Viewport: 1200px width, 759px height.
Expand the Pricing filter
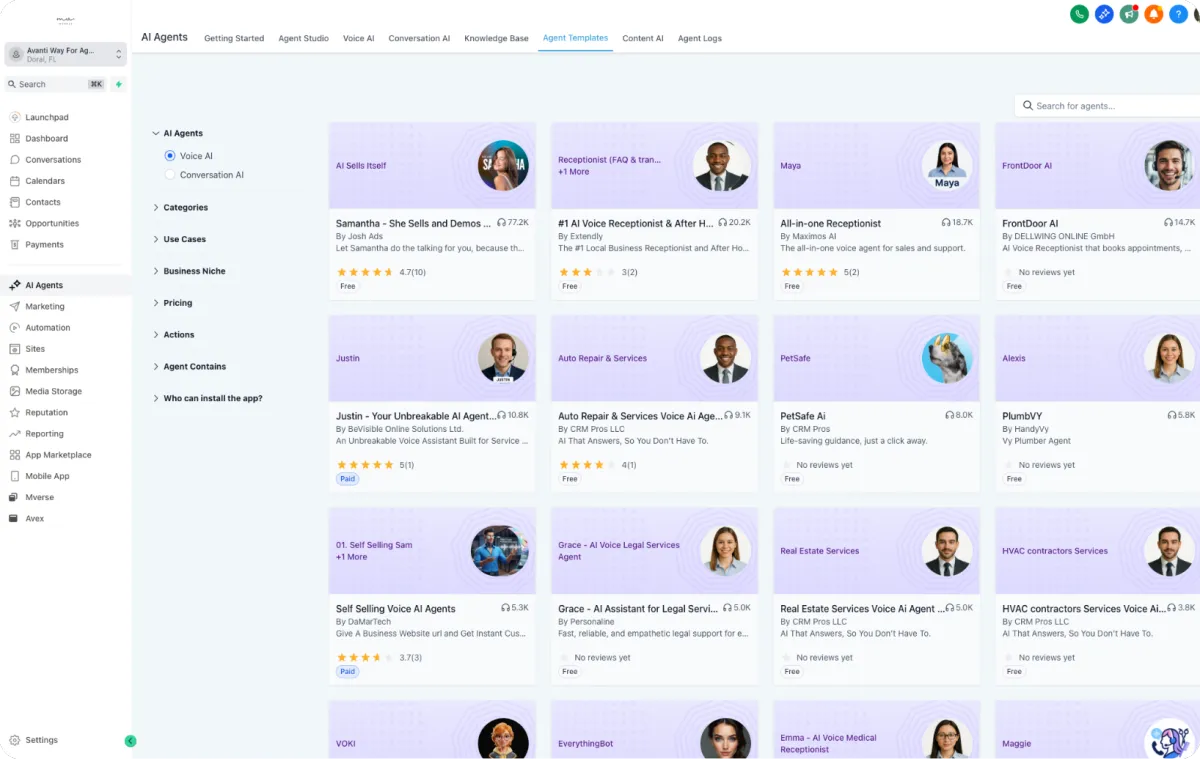click(x=156, y=303)
